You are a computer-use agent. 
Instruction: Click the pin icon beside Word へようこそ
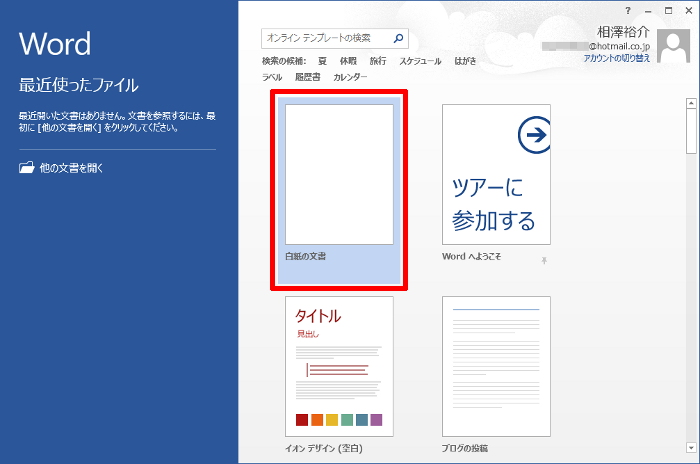pos(544,260)
